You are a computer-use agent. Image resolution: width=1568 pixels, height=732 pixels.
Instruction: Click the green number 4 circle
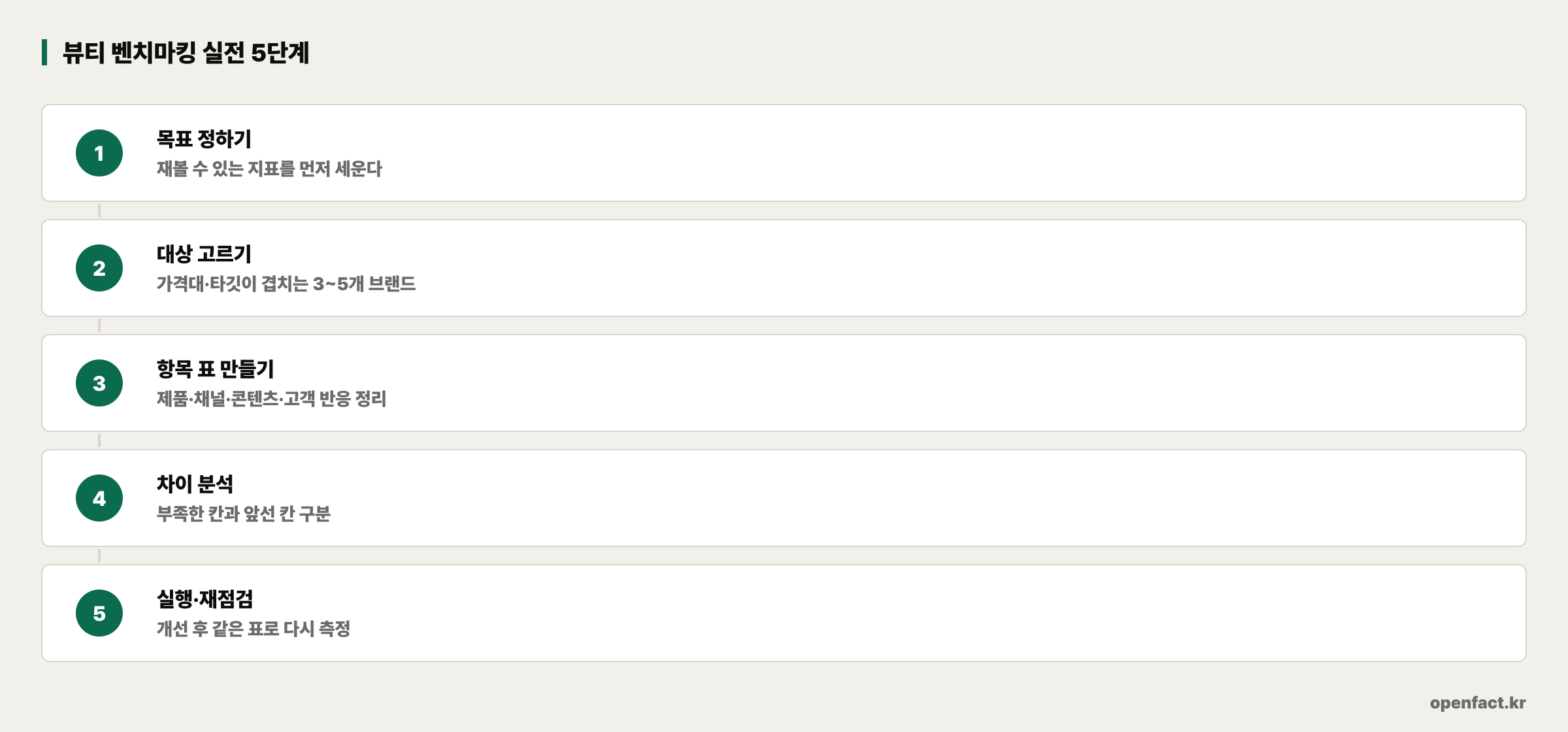(x=99, y=498)
